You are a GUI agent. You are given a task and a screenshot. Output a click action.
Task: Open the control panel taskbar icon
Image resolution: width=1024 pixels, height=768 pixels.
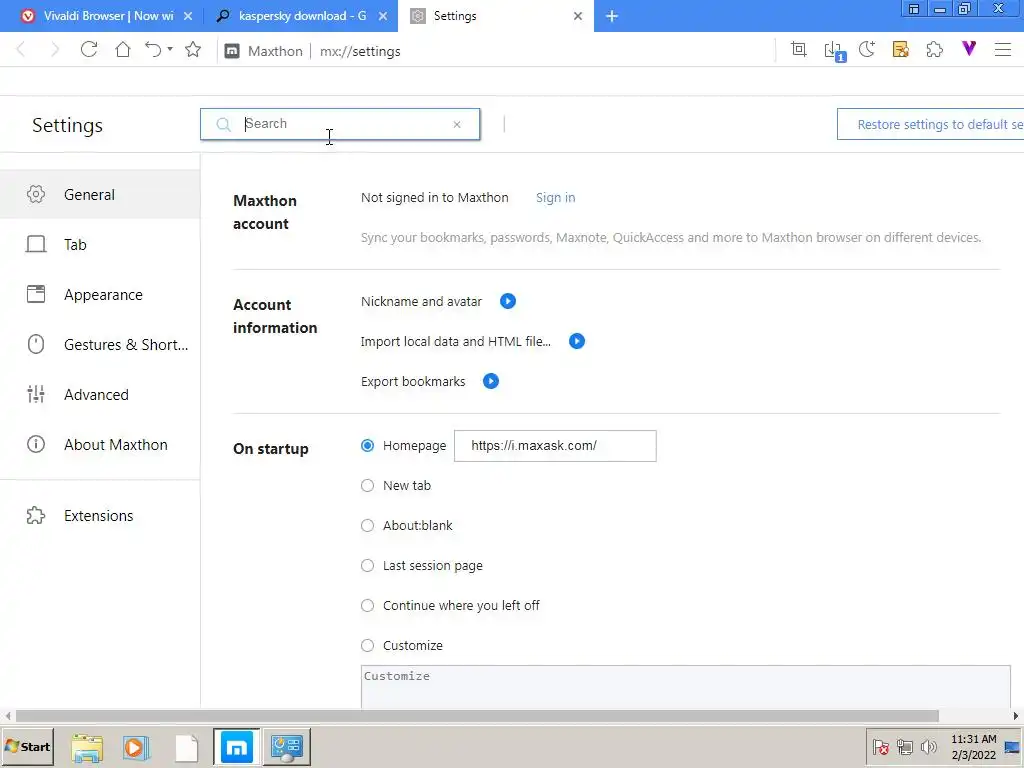pyautogui.click(x=287, y=747)
